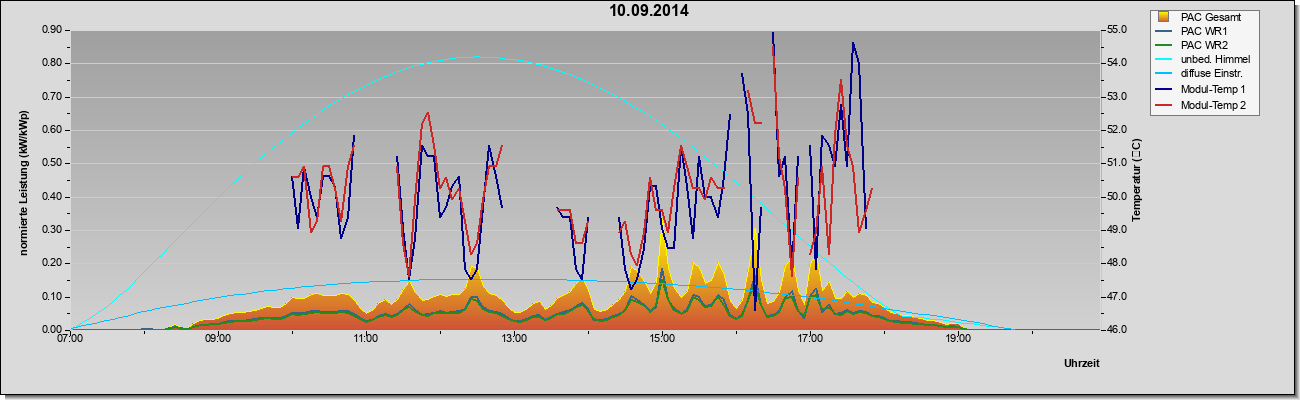Click the chart title 10.09.2014
Screen dimensions: 1300x400
[650, 12]
